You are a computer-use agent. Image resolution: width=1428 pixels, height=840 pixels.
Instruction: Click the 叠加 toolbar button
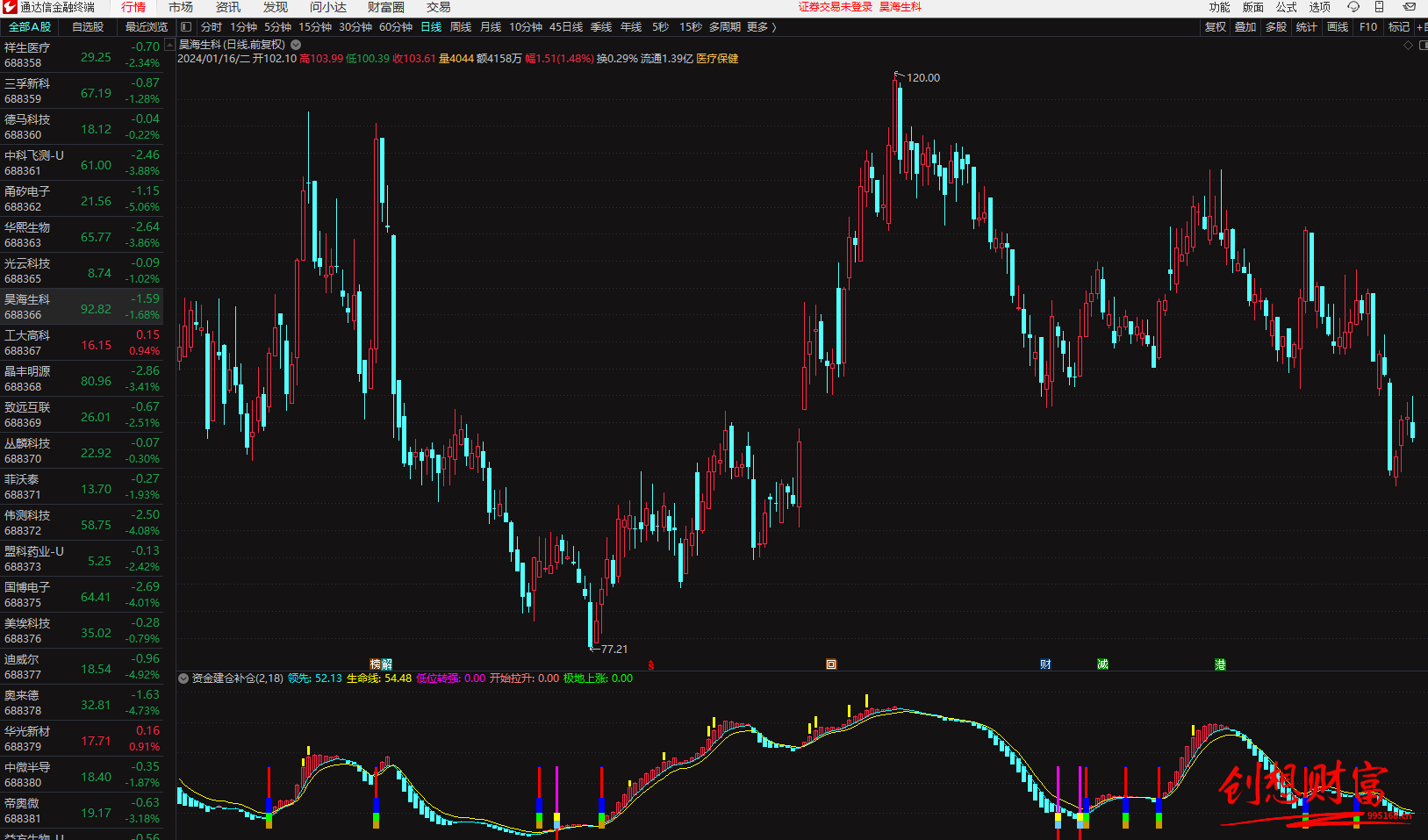click(x=1245, y=27)
